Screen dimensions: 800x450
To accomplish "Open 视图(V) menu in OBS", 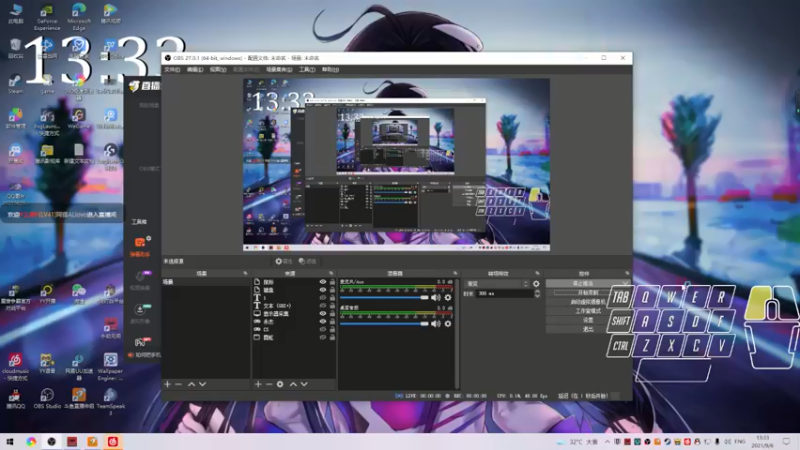I will point(218,69).
